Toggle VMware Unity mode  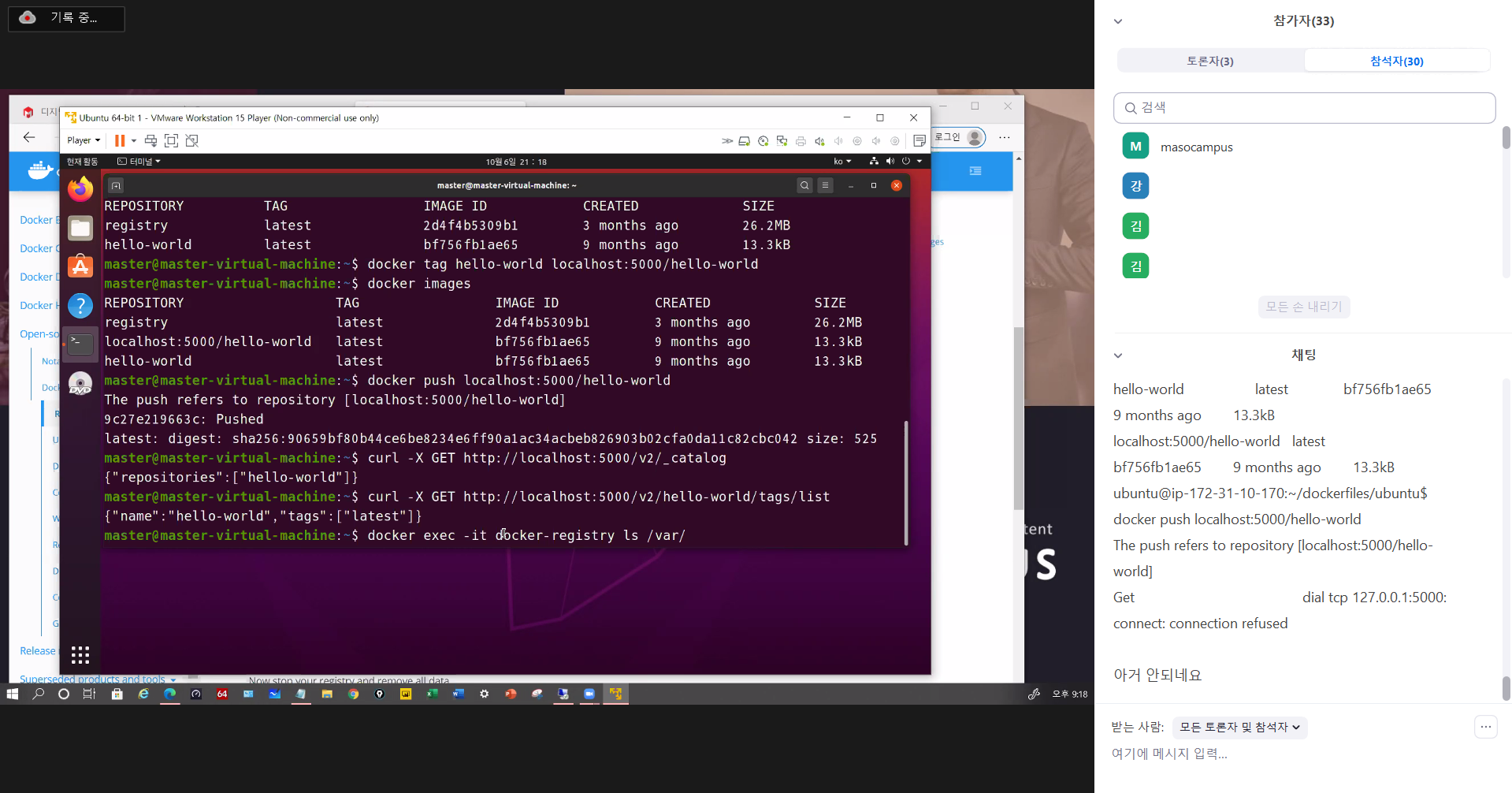[191, 140]
